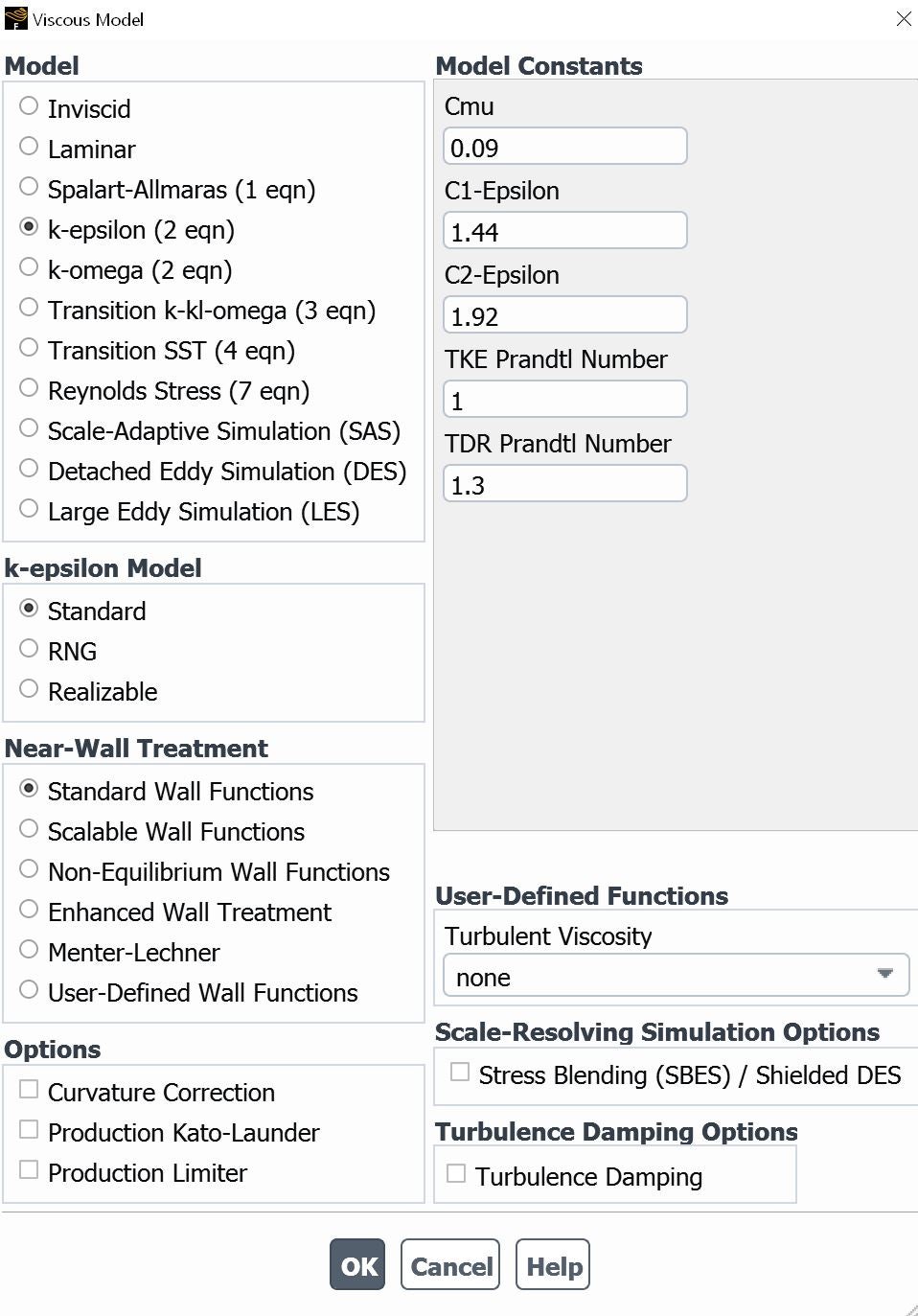
Task: Select Spalart-Allmaras (1 eqn) model
Action: click(x=29, y=187)
